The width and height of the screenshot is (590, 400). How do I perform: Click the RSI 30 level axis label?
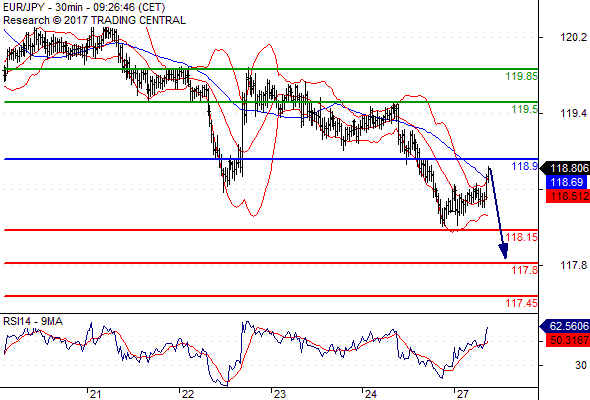coord(581,365)
